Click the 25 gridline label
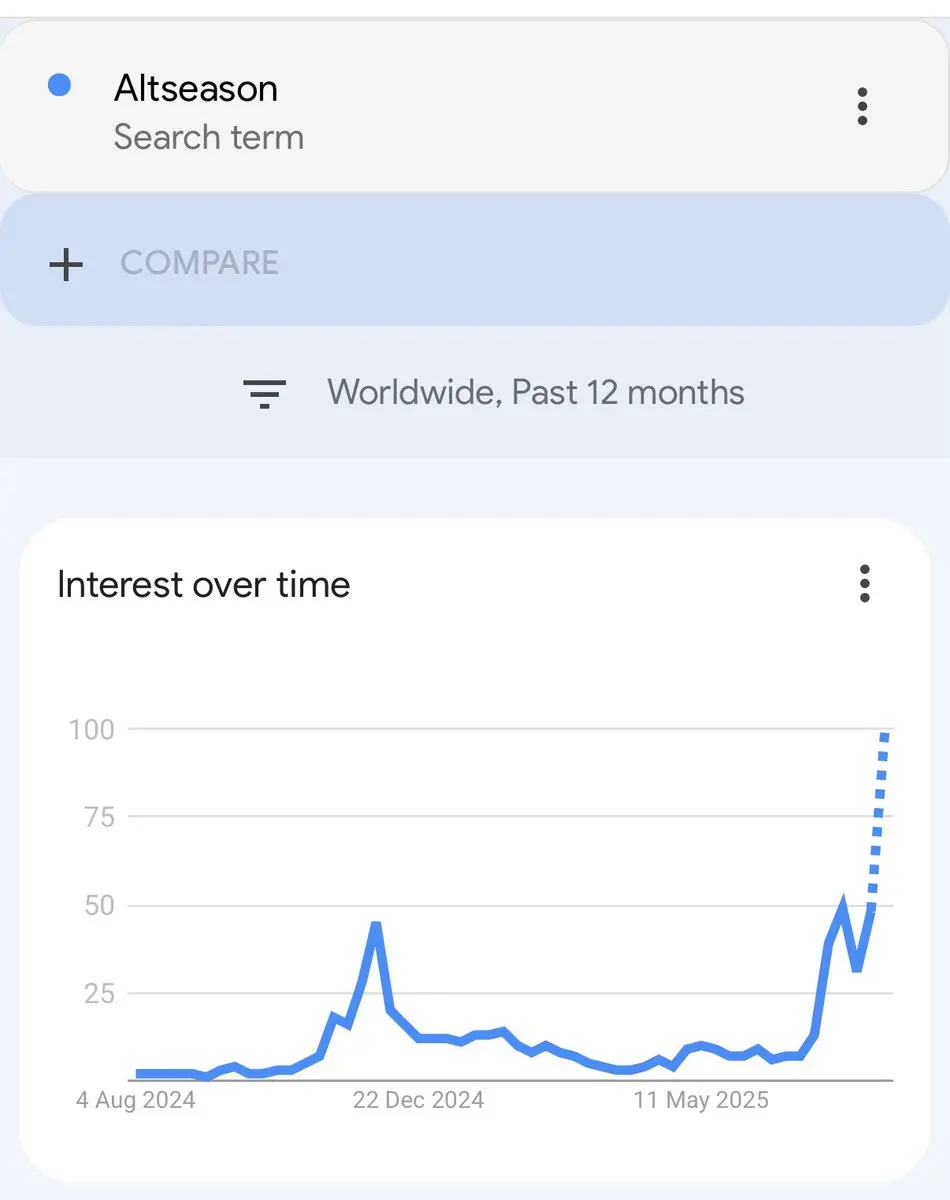Screen dimensions: 950x1200 pyautogui.click(x=97, y=994)
